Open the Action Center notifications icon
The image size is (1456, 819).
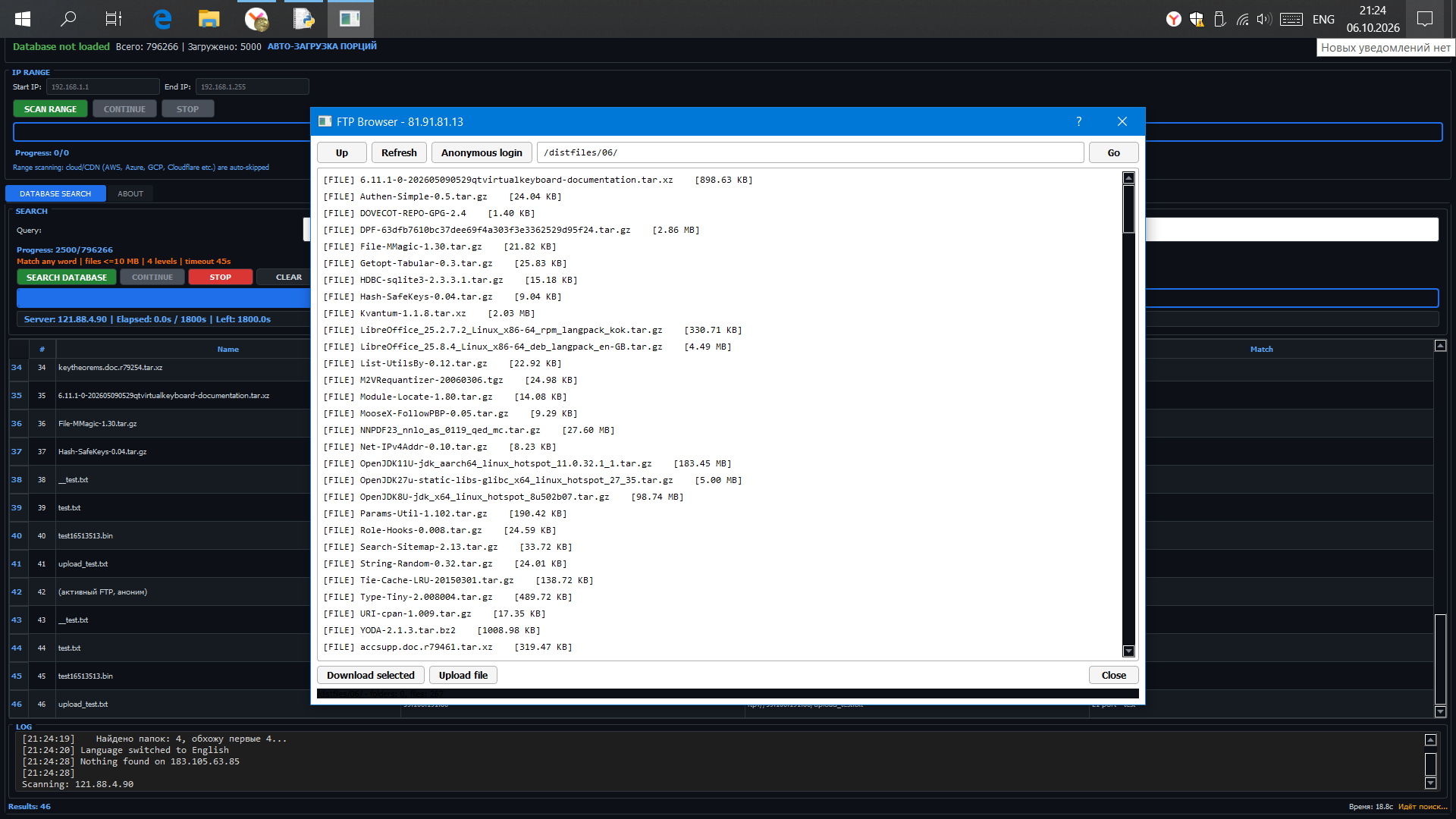click(1425, 19)
